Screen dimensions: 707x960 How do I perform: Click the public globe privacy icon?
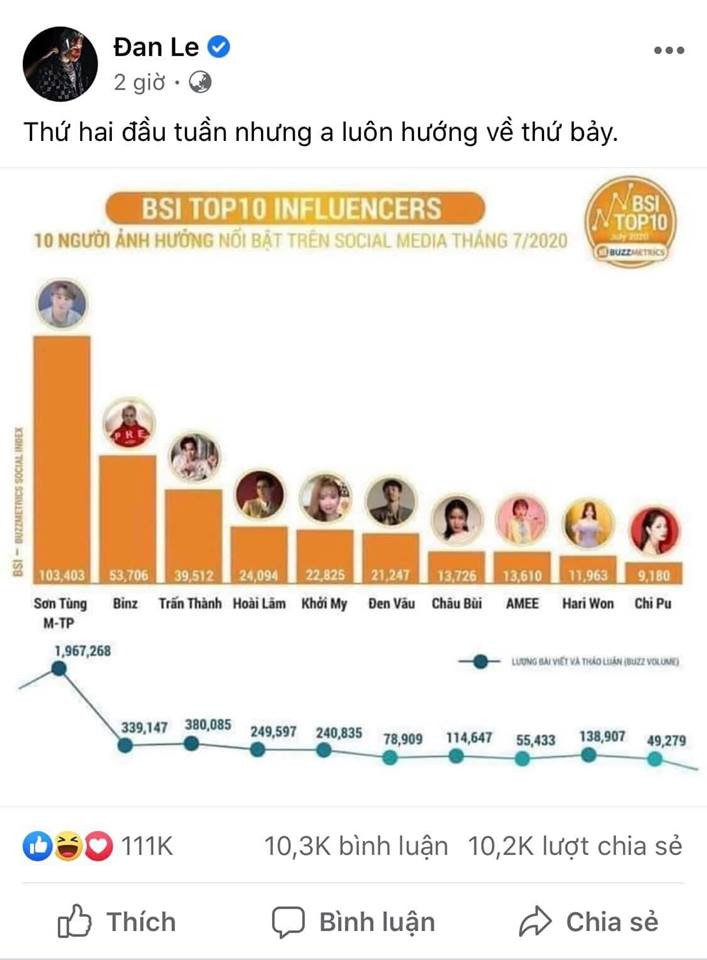199,83
